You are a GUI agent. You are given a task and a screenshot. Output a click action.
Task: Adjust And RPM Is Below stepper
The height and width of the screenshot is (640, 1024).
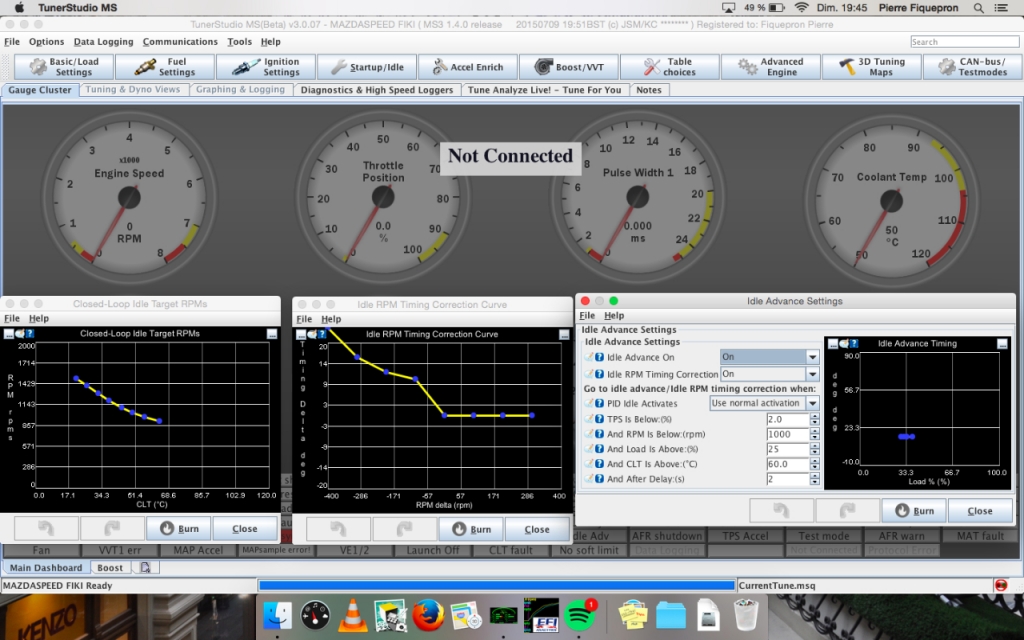point(814,434)
